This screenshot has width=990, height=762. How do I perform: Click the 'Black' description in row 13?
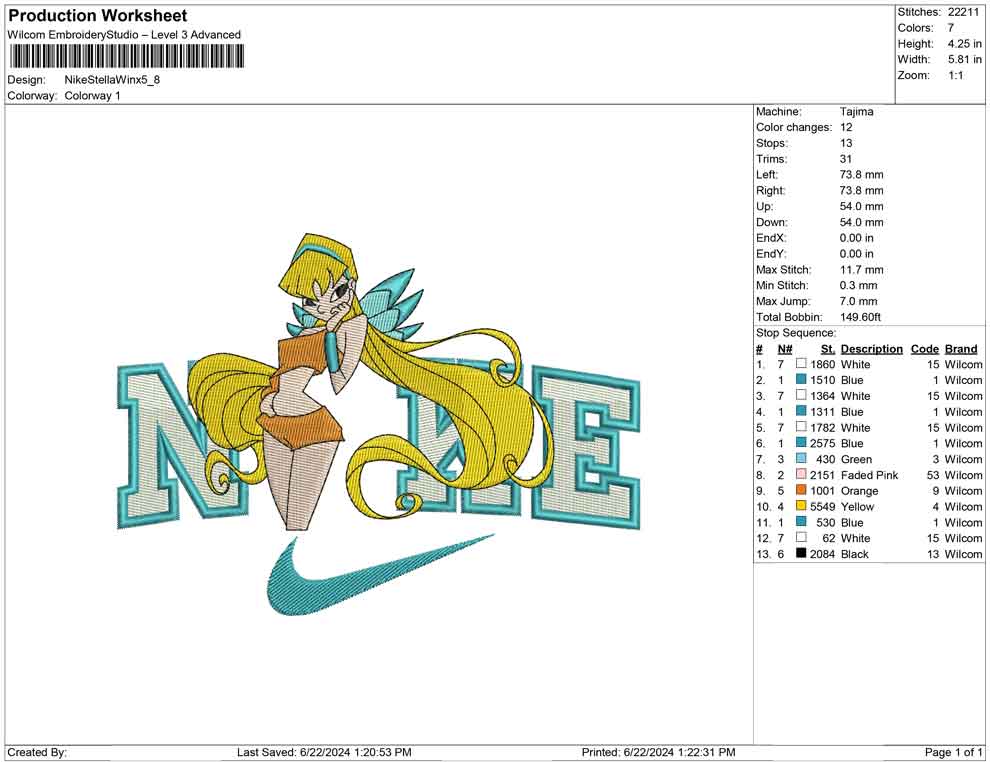854,554
